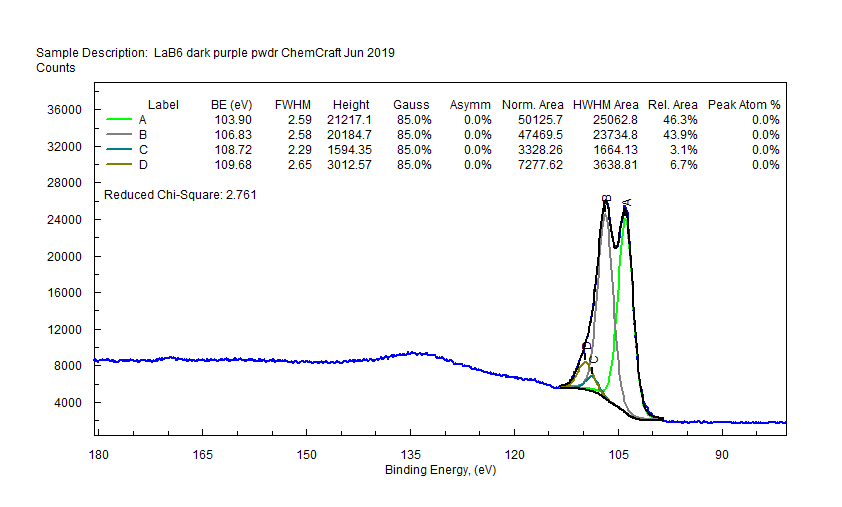Click the Height column header
The width and height of the screenshot is (842, 507).
coord(351,105)
